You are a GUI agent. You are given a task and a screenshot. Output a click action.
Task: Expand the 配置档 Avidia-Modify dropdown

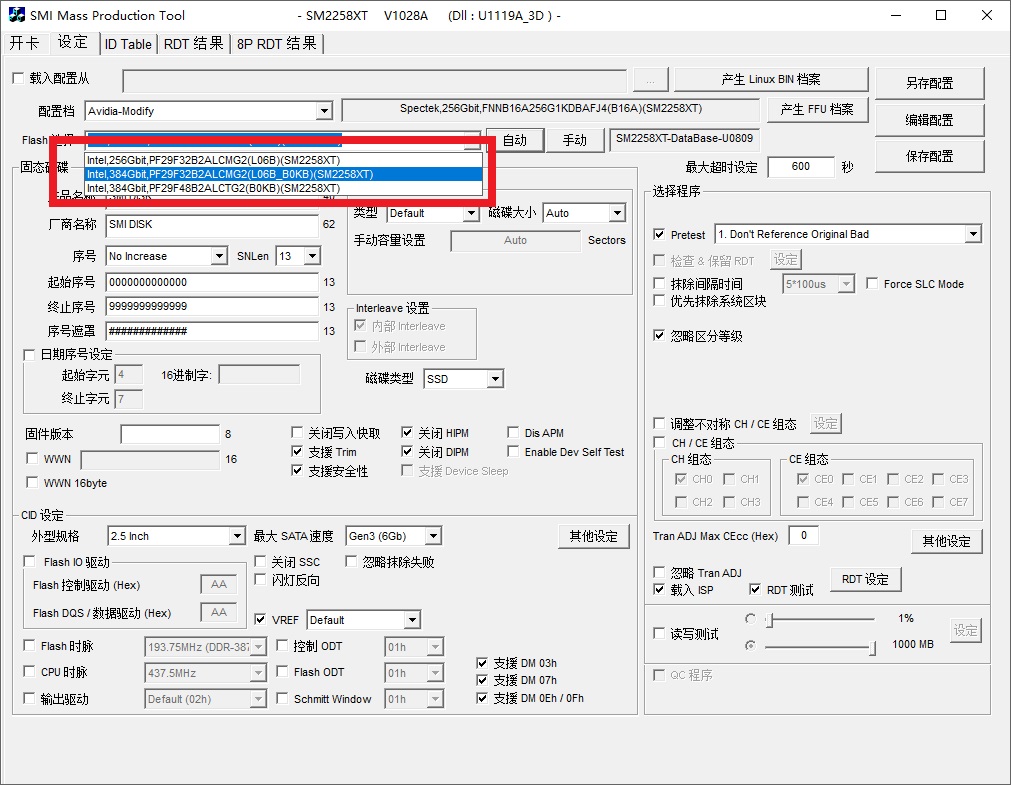tap(323, 111)
